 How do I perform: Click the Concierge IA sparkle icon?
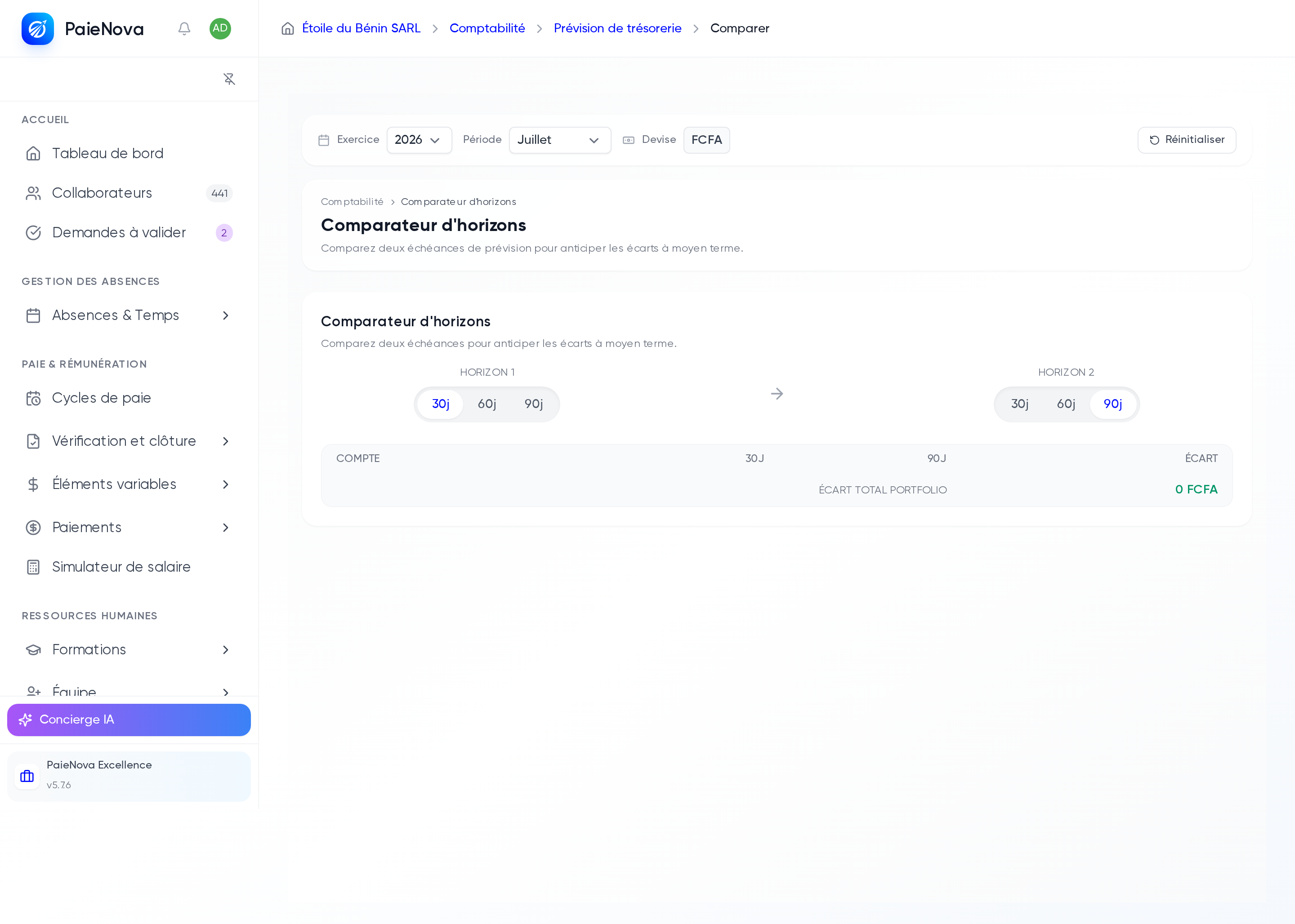pyautogui.click(x=26, y=720)
